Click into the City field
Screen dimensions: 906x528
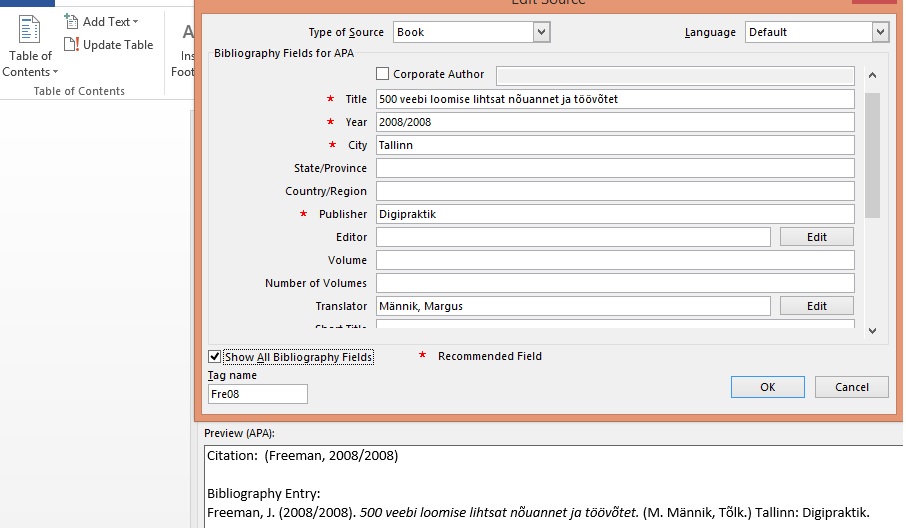[x=615, y=145]
